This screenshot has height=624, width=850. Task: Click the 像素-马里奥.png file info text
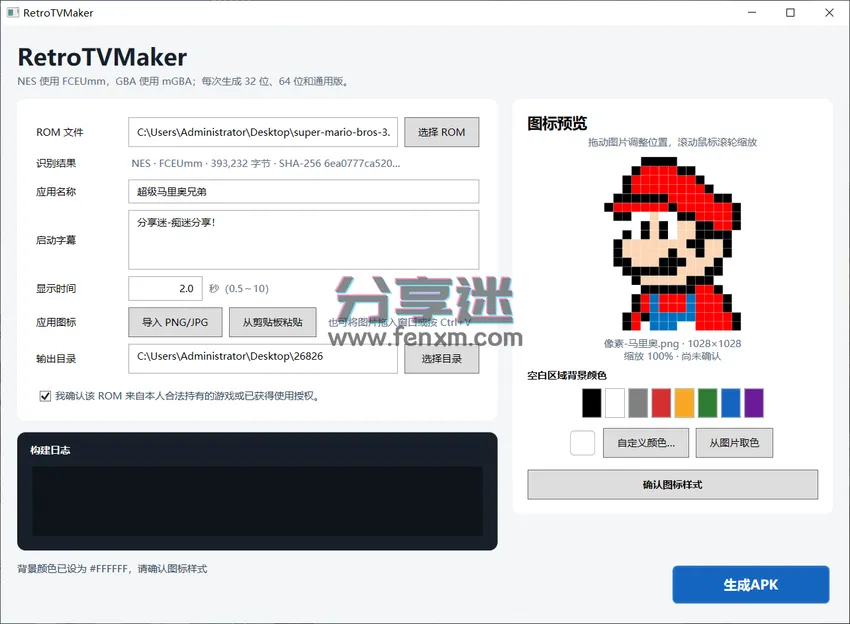coord(673,343)
